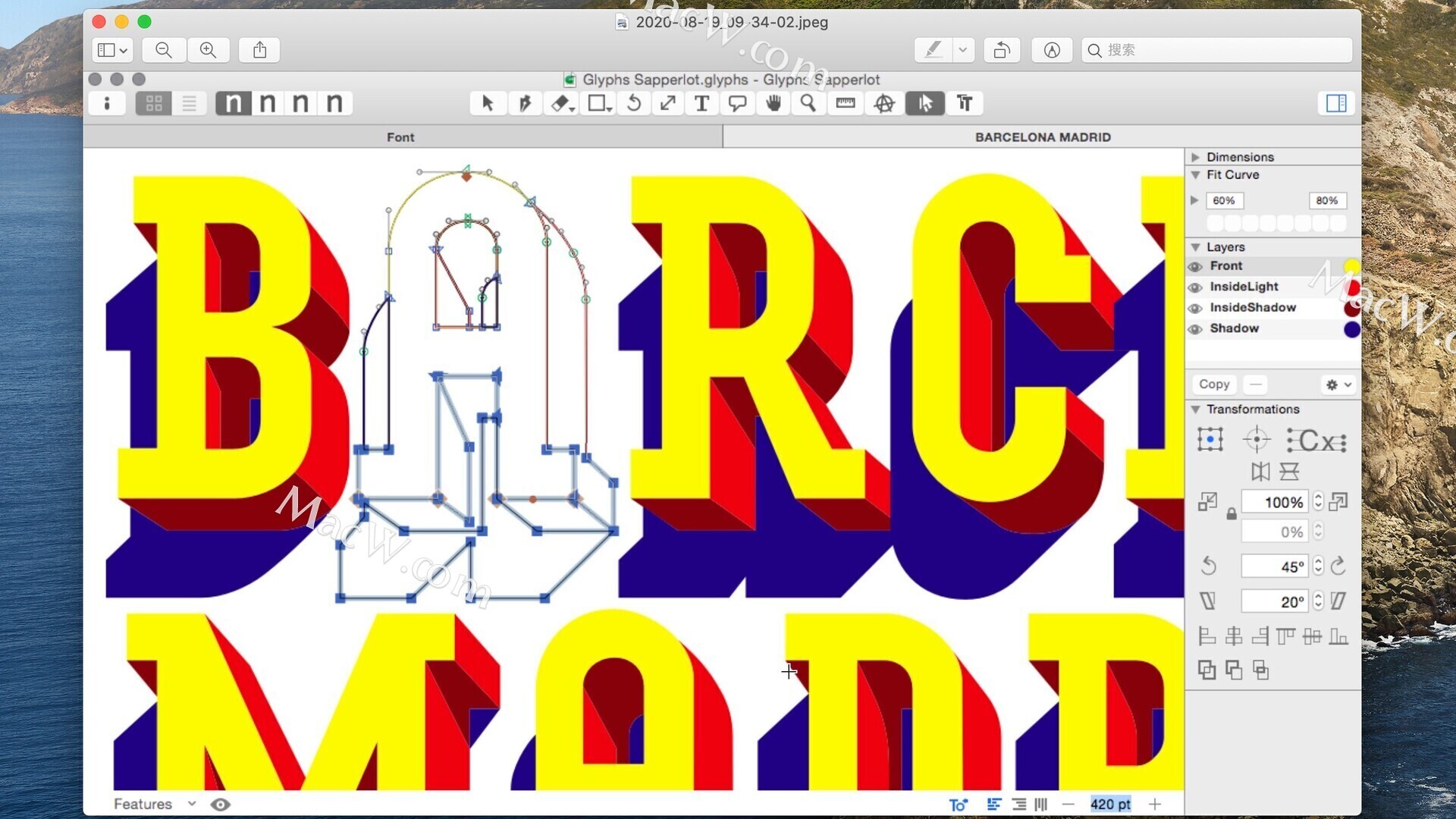The image size is (1456, 819).
Task: Toggle visibility of Shadow layer
Action: click(x=1196, y=327)
